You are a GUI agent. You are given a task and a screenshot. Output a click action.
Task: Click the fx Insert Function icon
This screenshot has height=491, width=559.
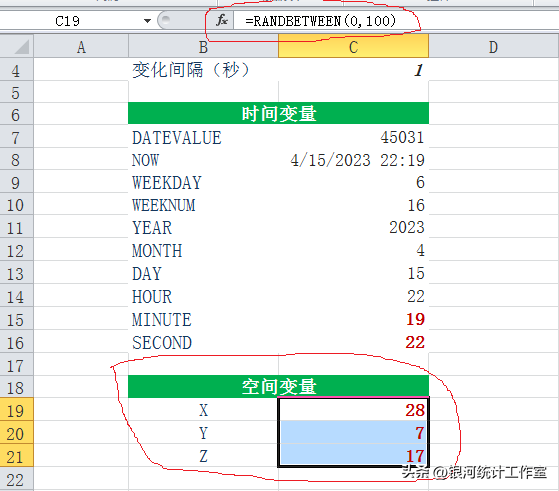point(222,20)
